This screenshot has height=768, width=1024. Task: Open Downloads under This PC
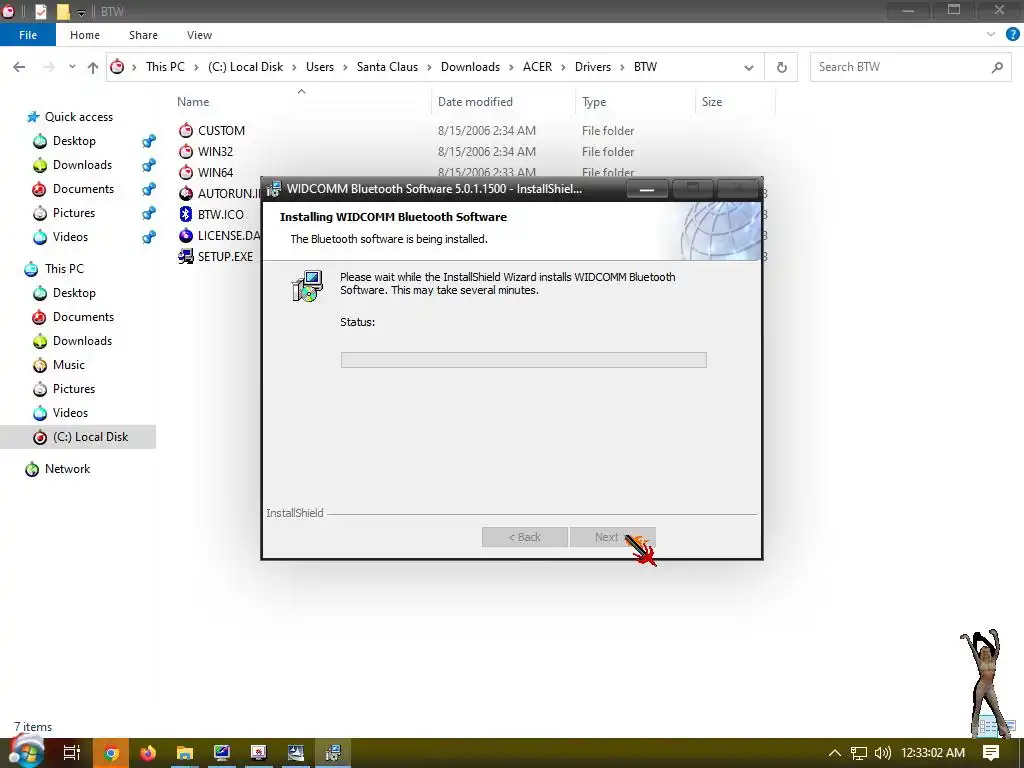point(82,341)
